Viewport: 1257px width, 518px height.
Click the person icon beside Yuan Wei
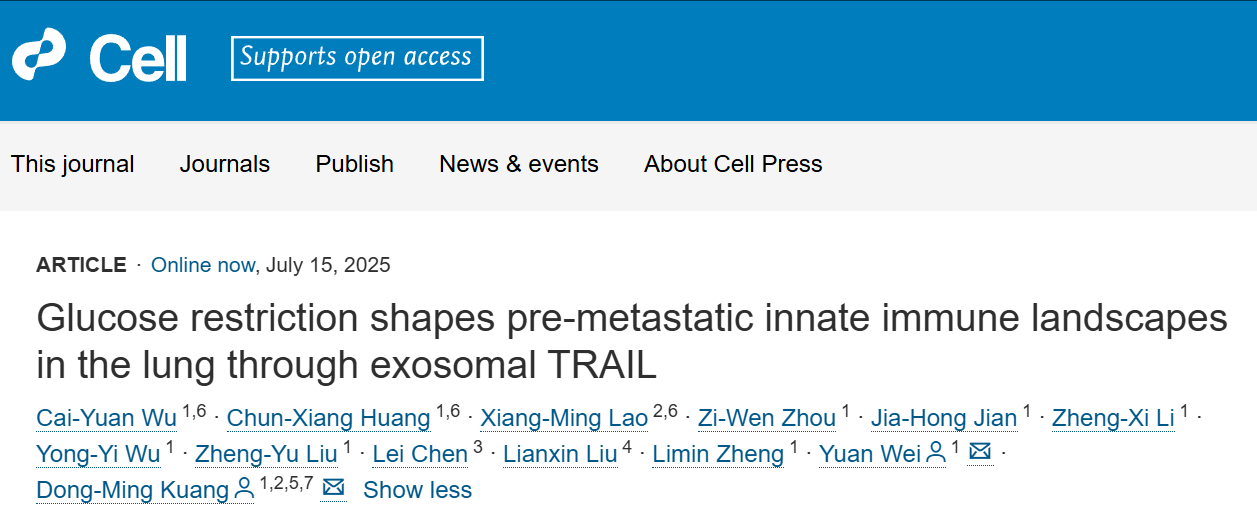[936, 454]
